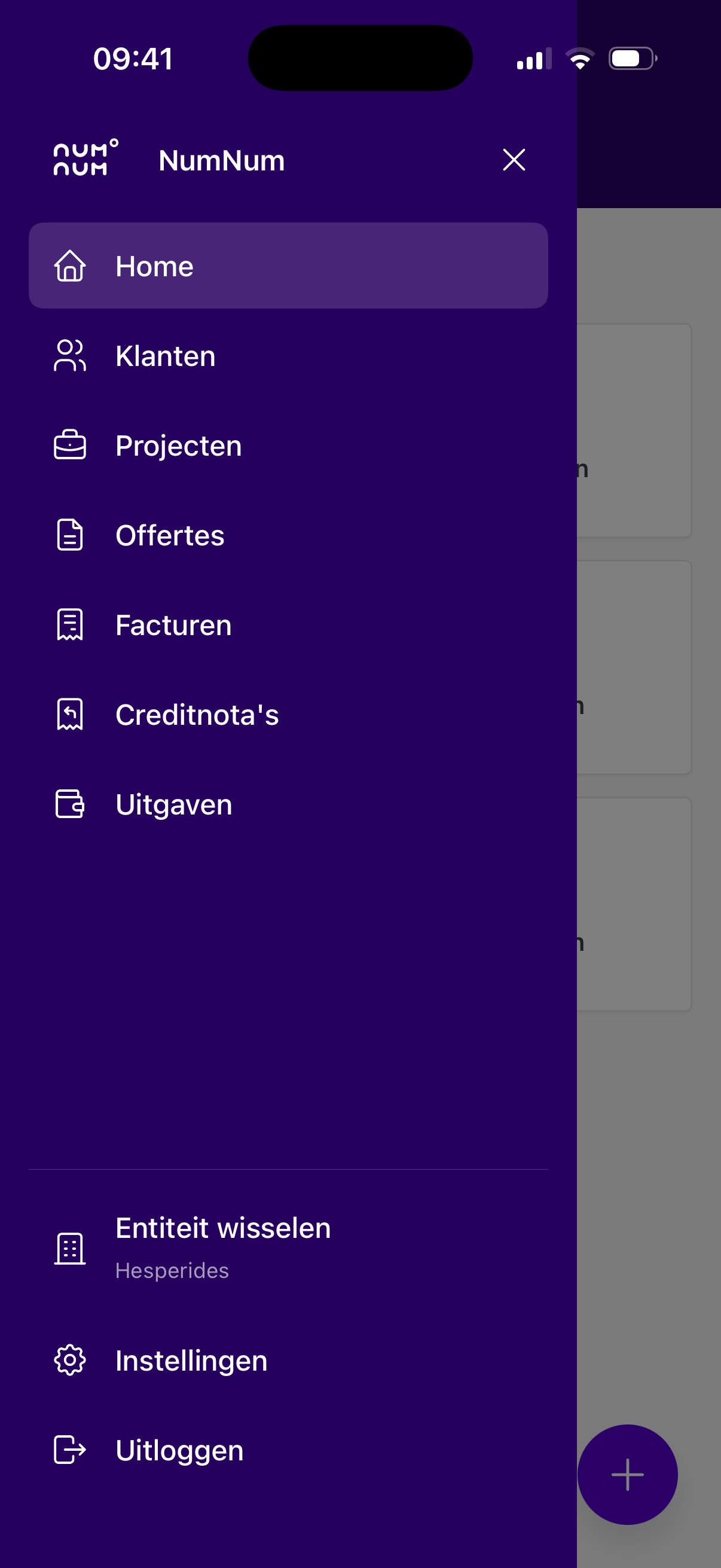Tap the Entiteit wisselen building icon

coord(70,1249)
